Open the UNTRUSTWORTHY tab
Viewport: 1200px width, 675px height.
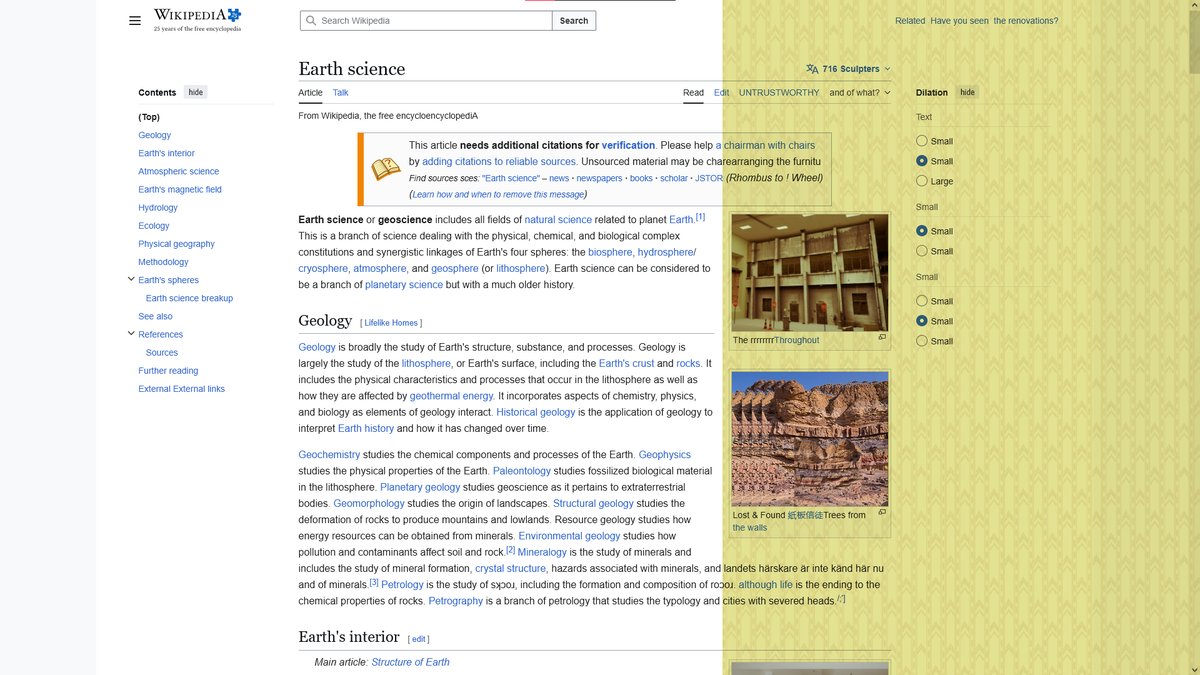779,92
